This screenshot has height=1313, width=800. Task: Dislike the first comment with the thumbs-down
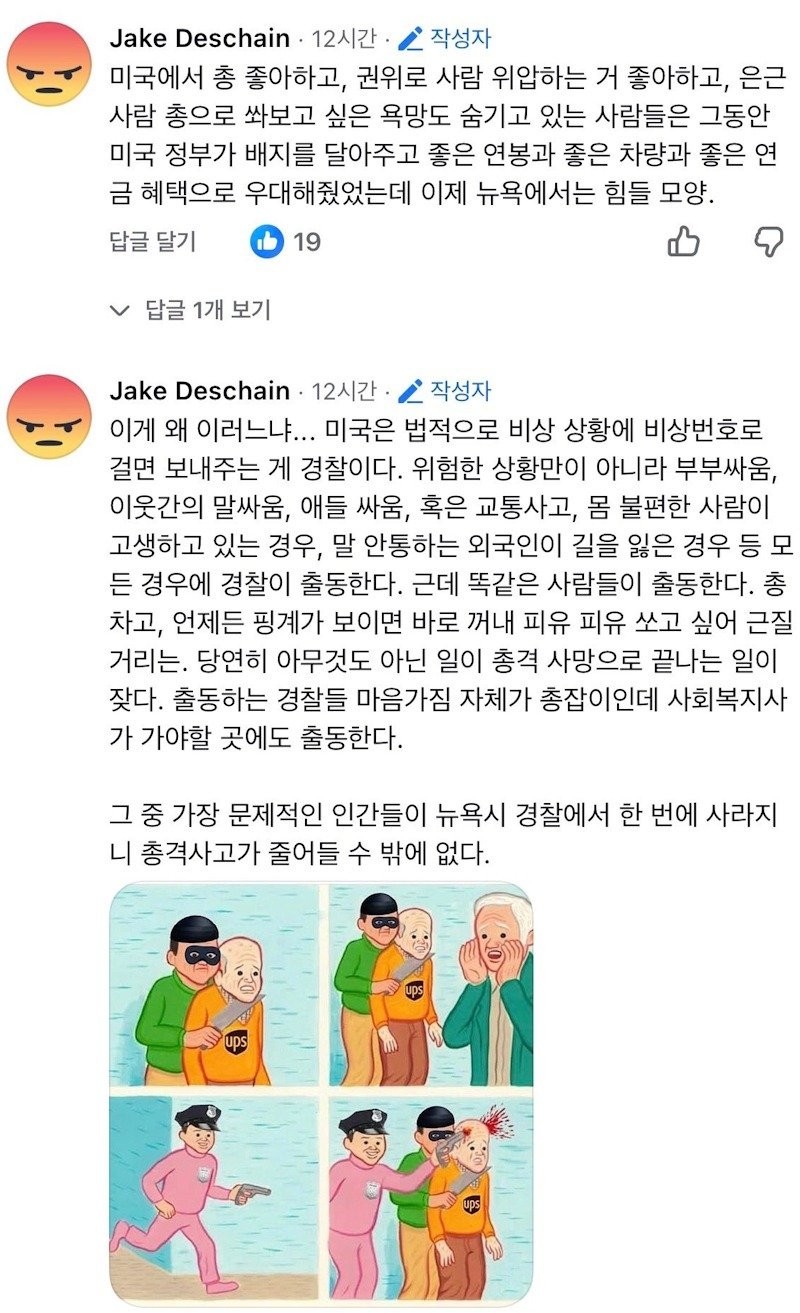click(x=767, y=242)
